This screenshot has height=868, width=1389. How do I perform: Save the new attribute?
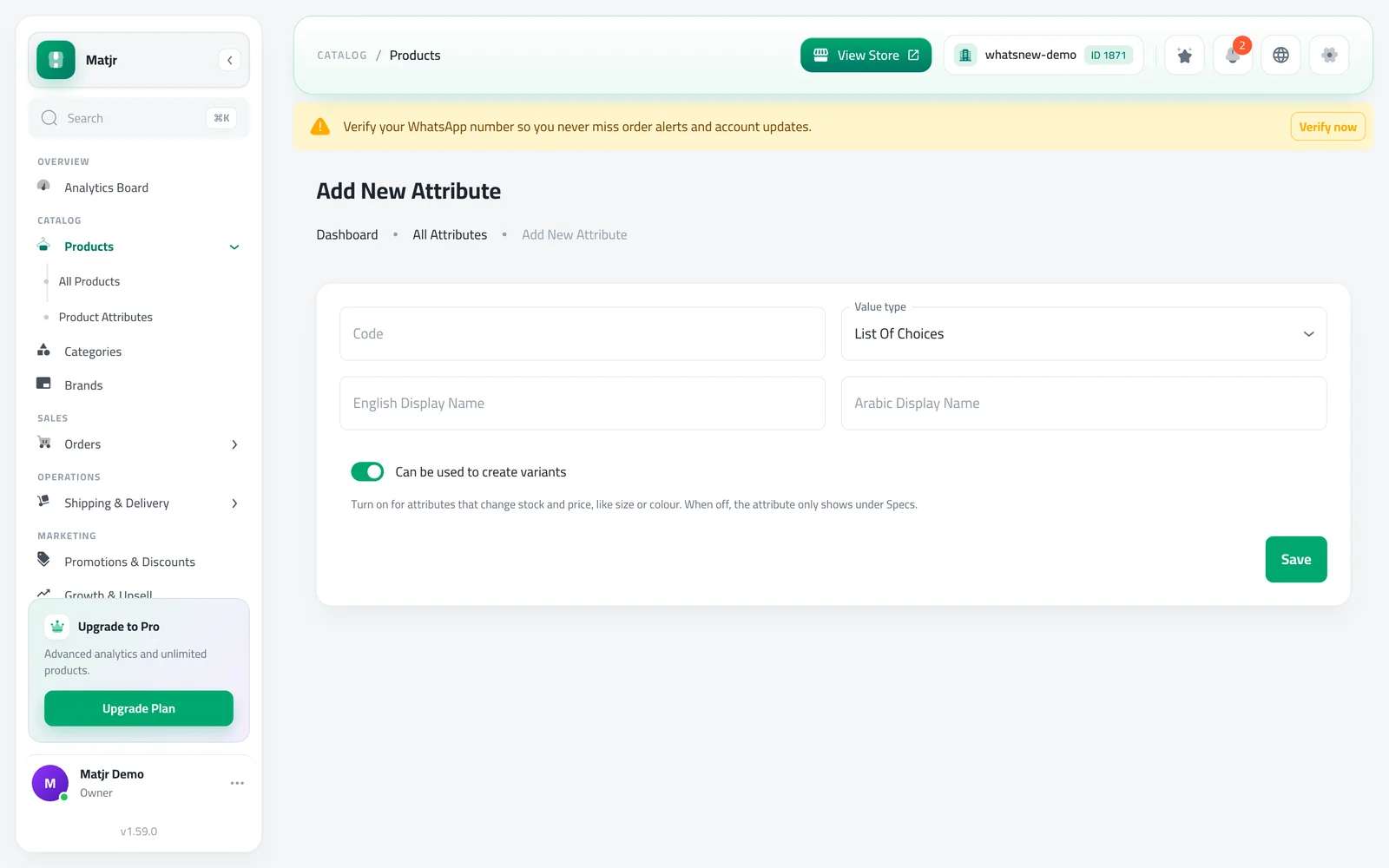pyautogui.click(x=1296, y=560)
